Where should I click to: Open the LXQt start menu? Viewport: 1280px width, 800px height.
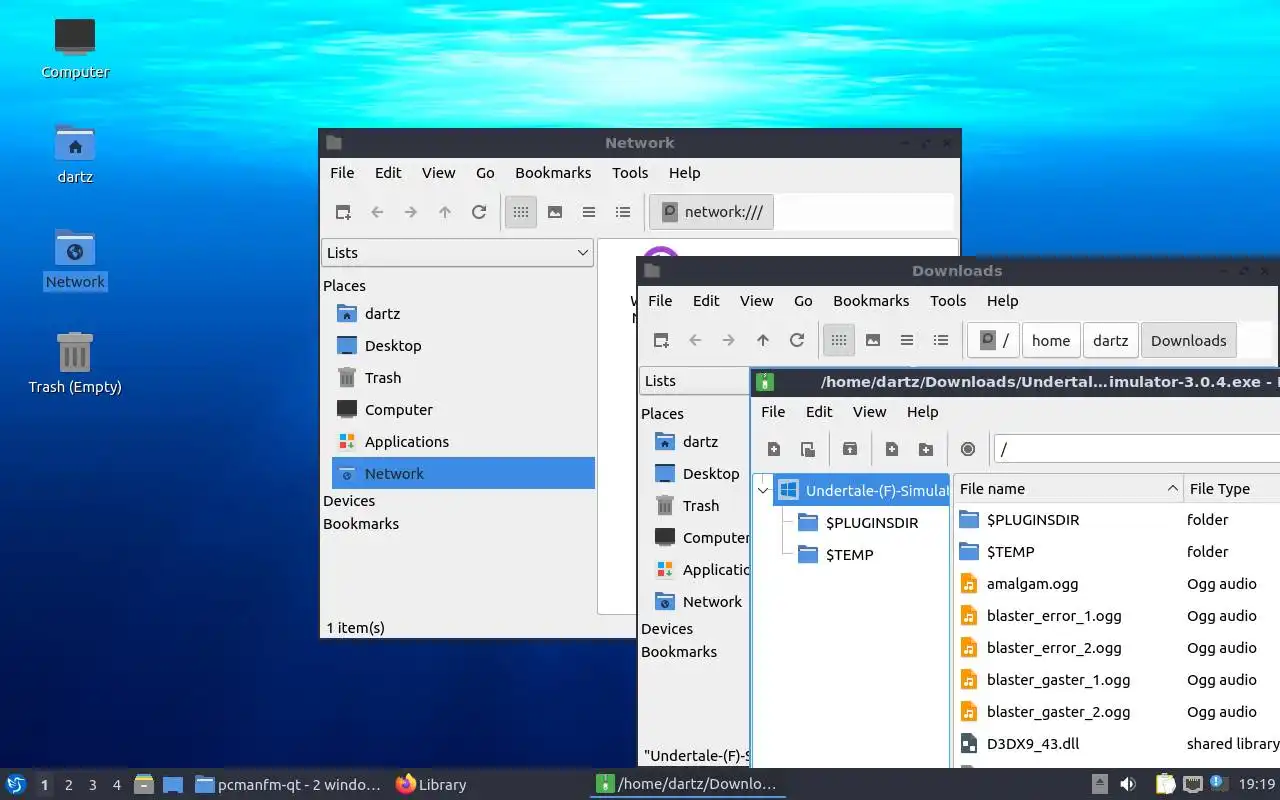pos(16,784)
